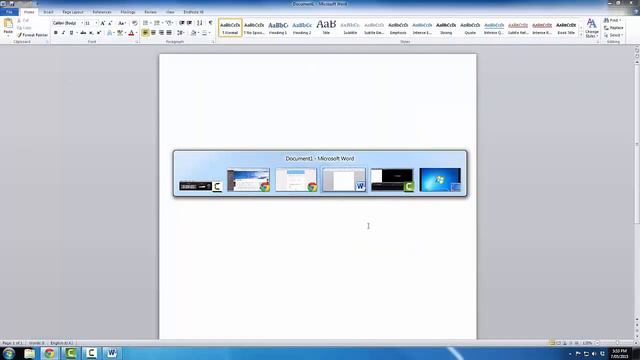
Task: Switch to the Review tab
Action: (150, 12)
